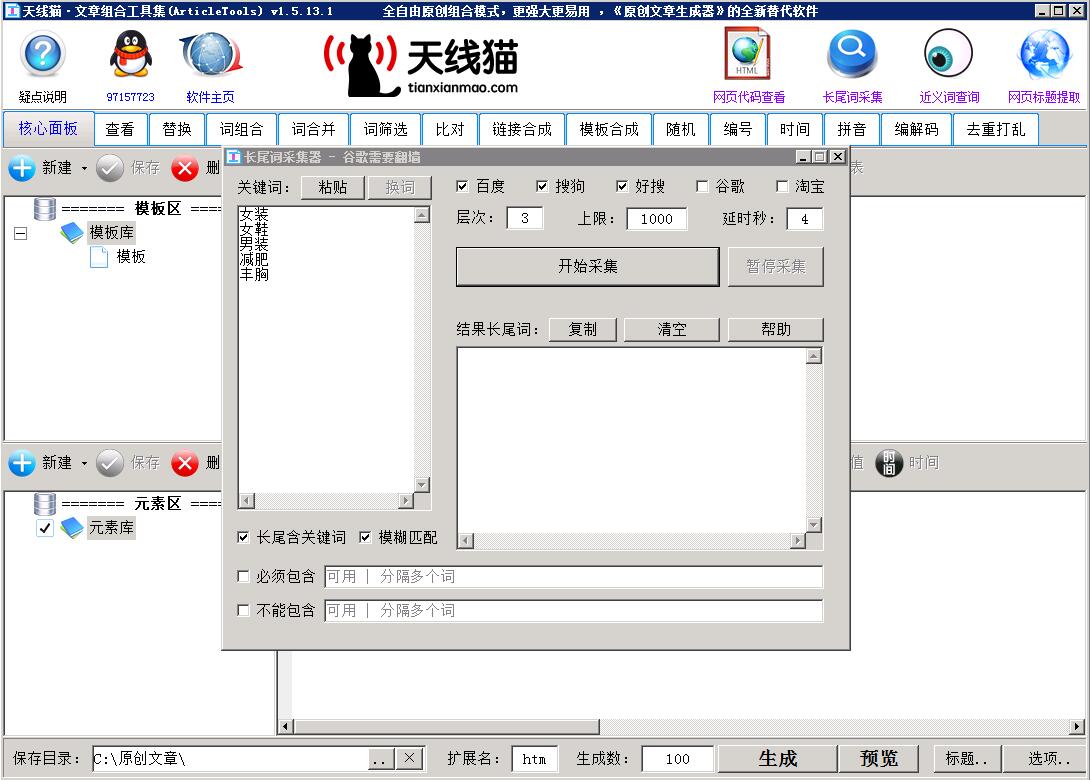Click the 开始采集 button
Screen dimensions: 1090x780
(587, 266)
